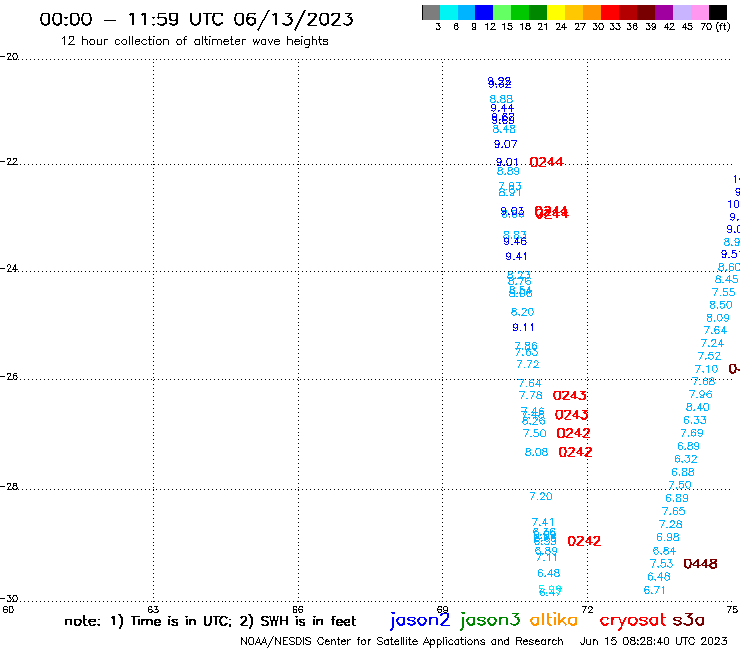
Task: Click the subtitle about altimeter wave heights
Action: coord(194,41)
